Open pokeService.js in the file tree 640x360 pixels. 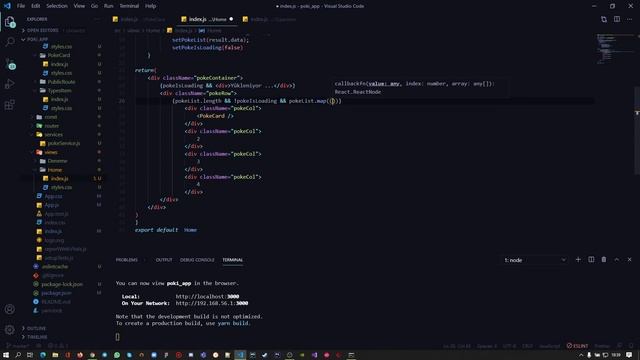coord(63,143)
